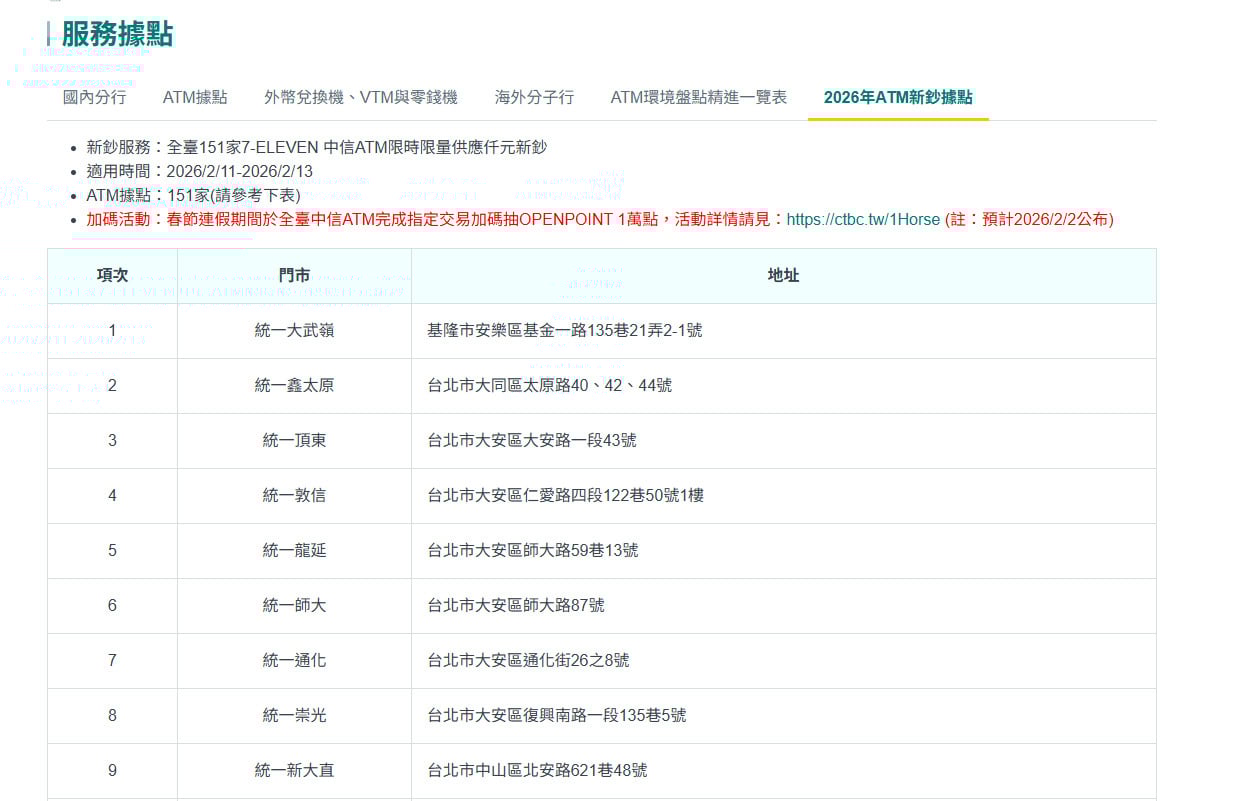The image size is (1240, 801).
Task: Open the ctbc.tw/1Horse activity link
Action: tap(863, 219)
